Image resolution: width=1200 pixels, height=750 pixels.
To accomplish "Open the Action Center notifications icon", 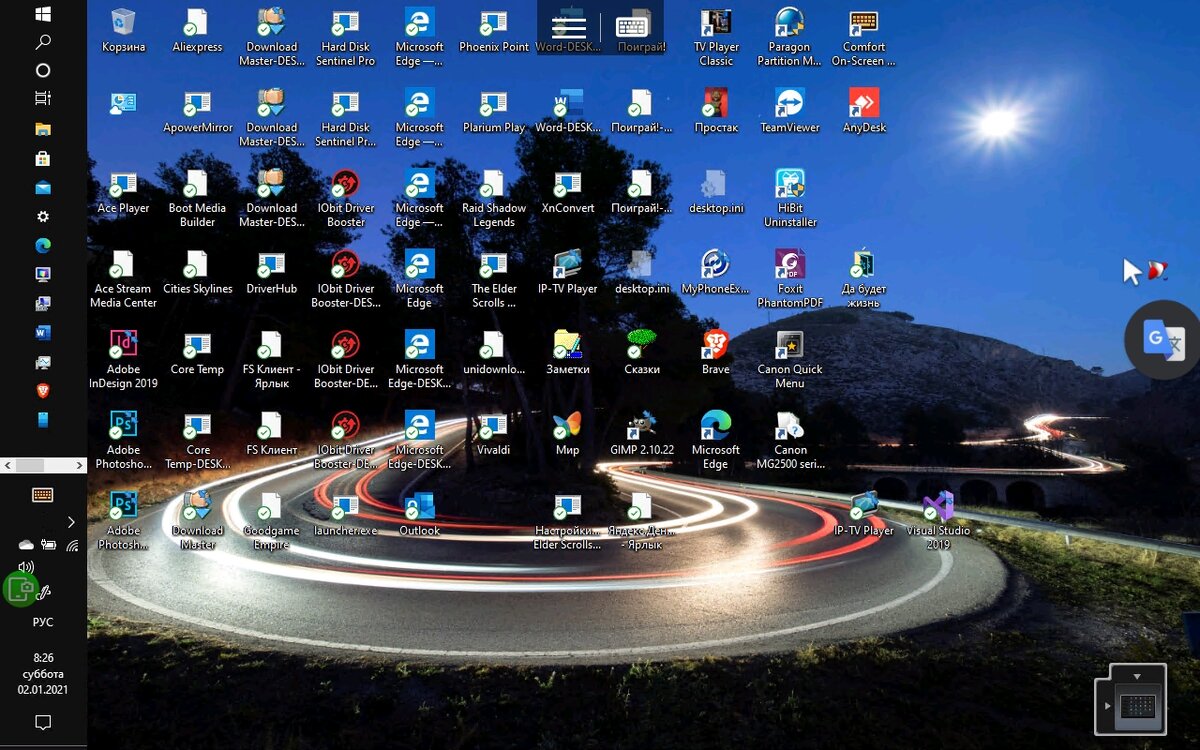I will (43, 722).
